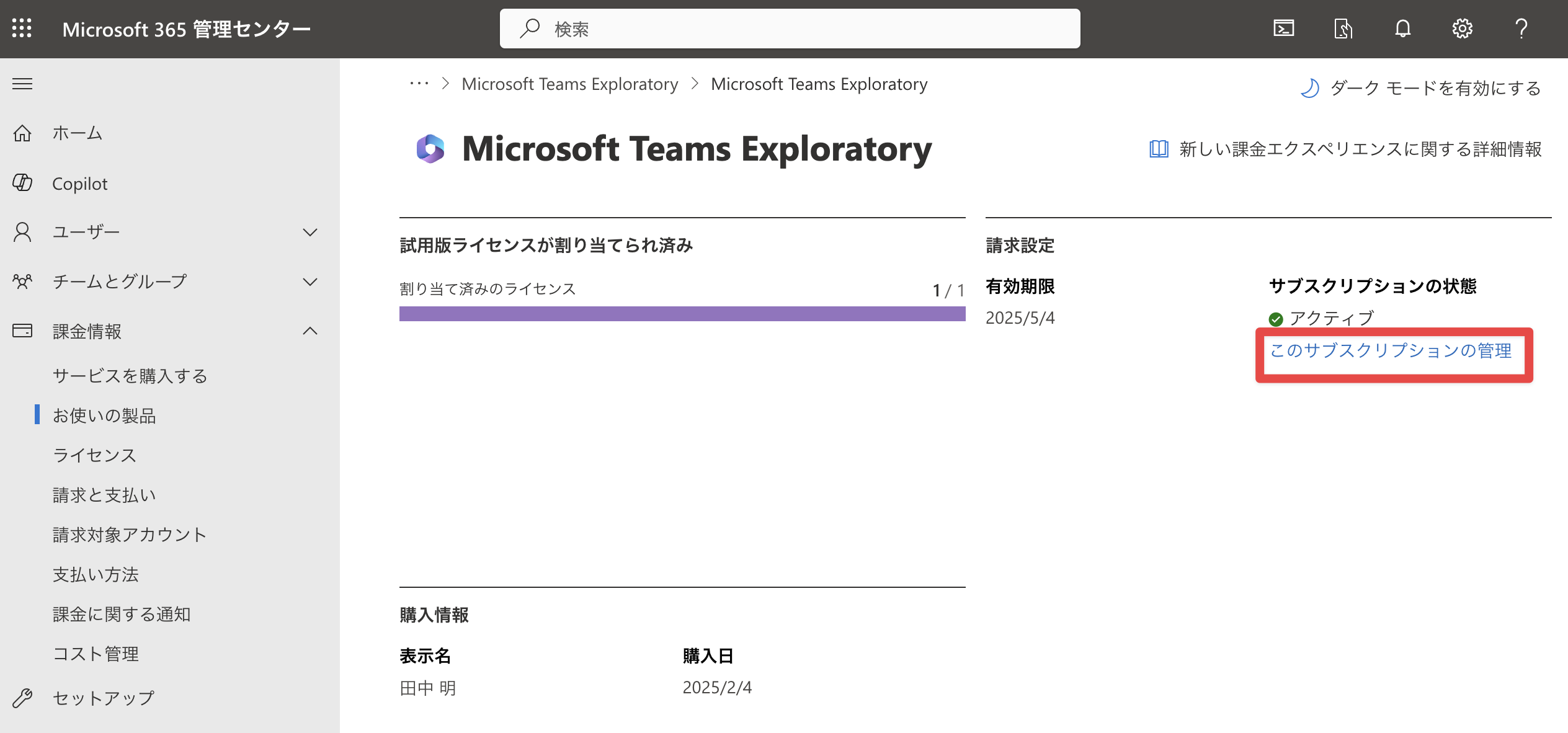Open help question mark icon
This screenshot has width=1568, height=733.
click(1521, 29)
